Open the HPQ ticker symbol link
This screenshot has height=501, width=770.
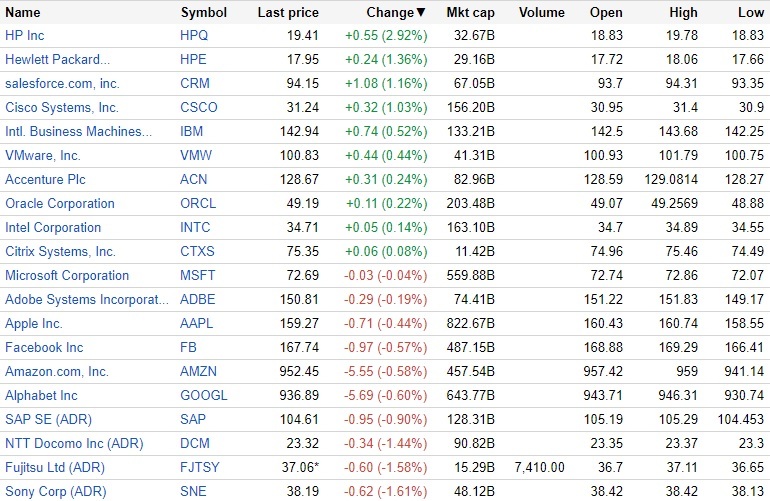point(195,35)
